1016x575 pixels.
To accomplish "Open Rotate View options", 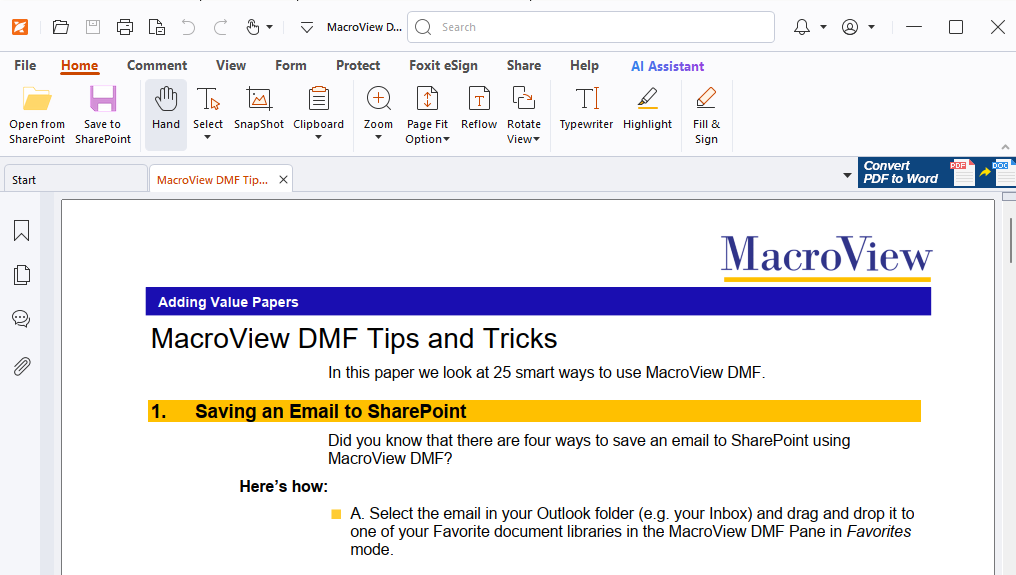I will [524, 115].
